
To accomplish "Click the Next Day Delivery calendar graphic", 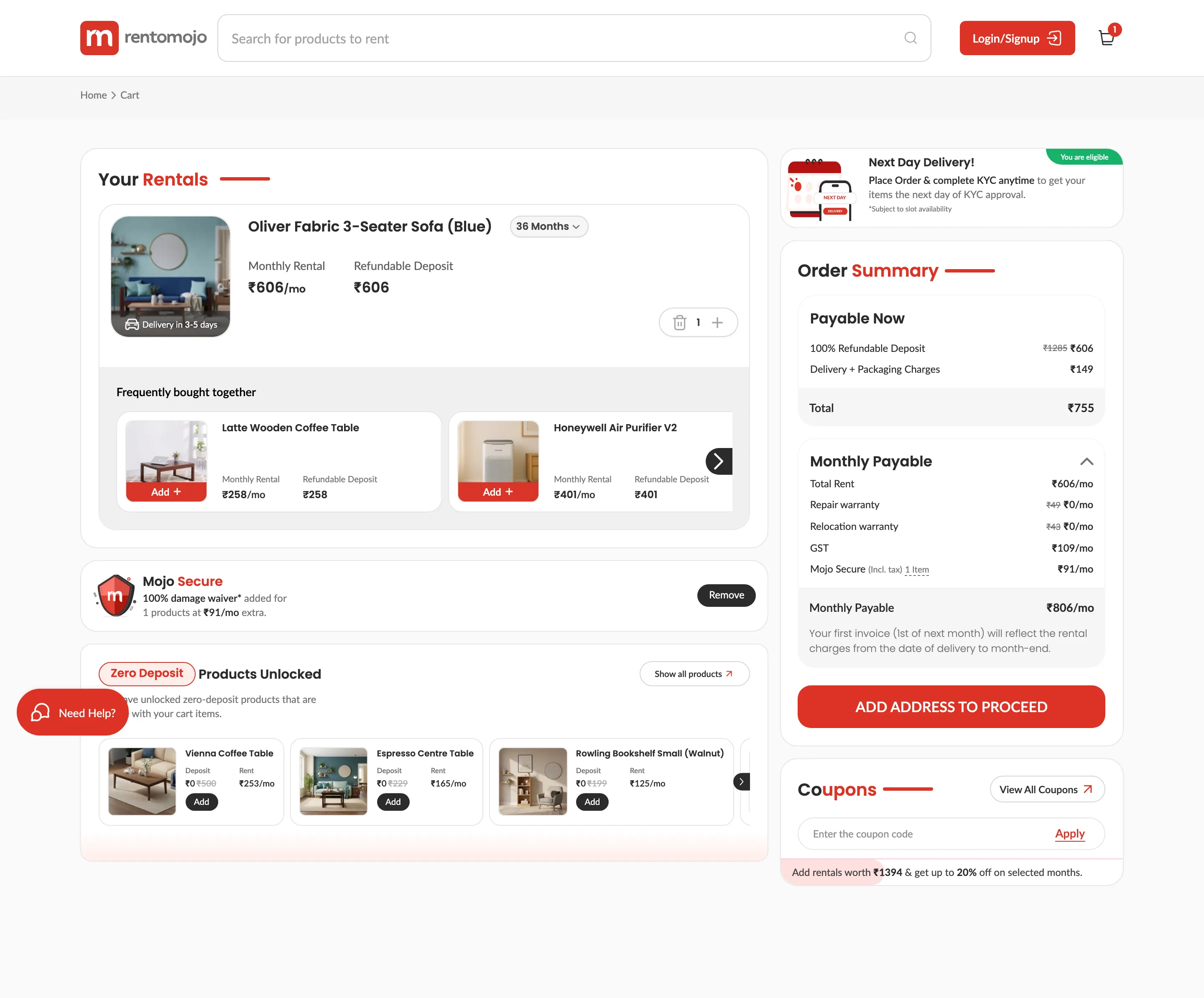I will pos(821,189).
